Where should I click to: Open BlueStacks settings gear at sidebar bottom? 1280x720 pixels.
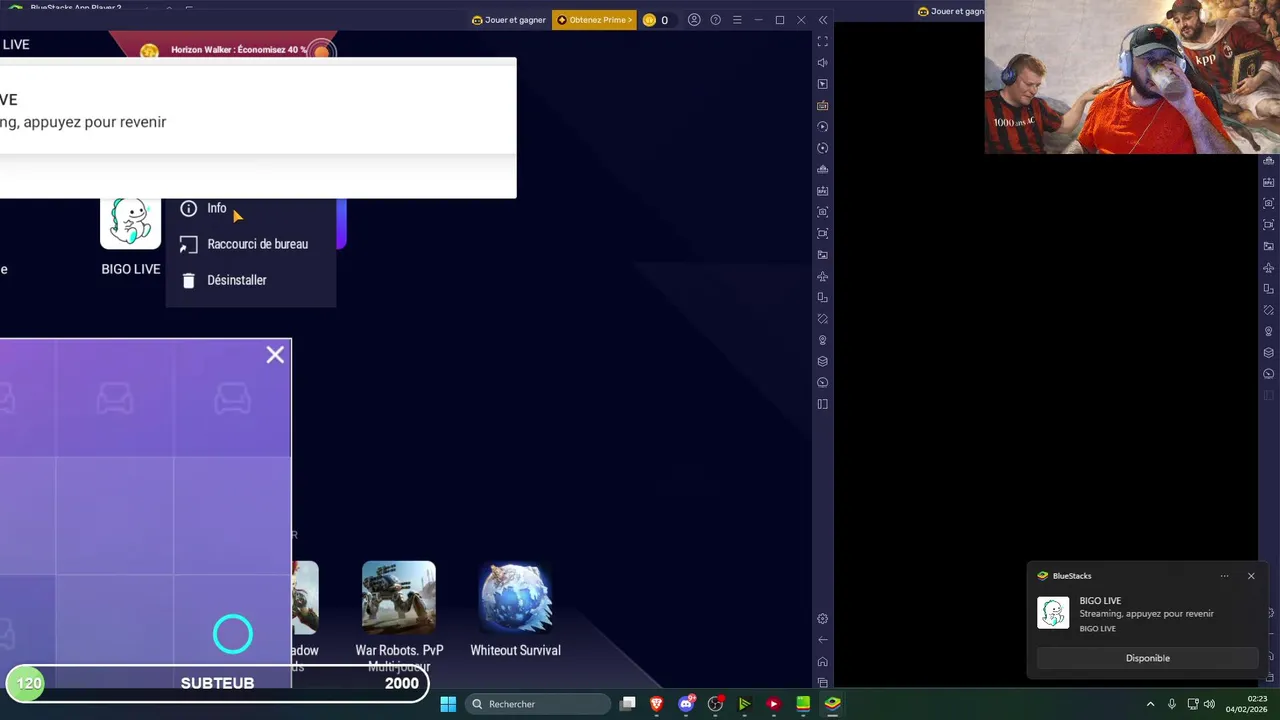(x=822, y=619)
